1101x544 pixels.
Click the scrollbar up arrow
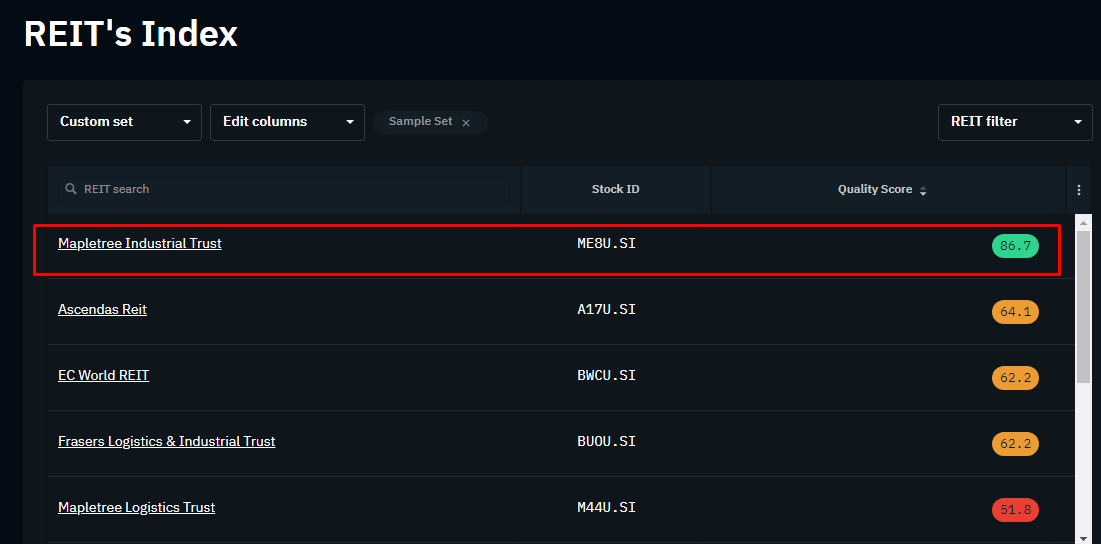(1083, 223)
